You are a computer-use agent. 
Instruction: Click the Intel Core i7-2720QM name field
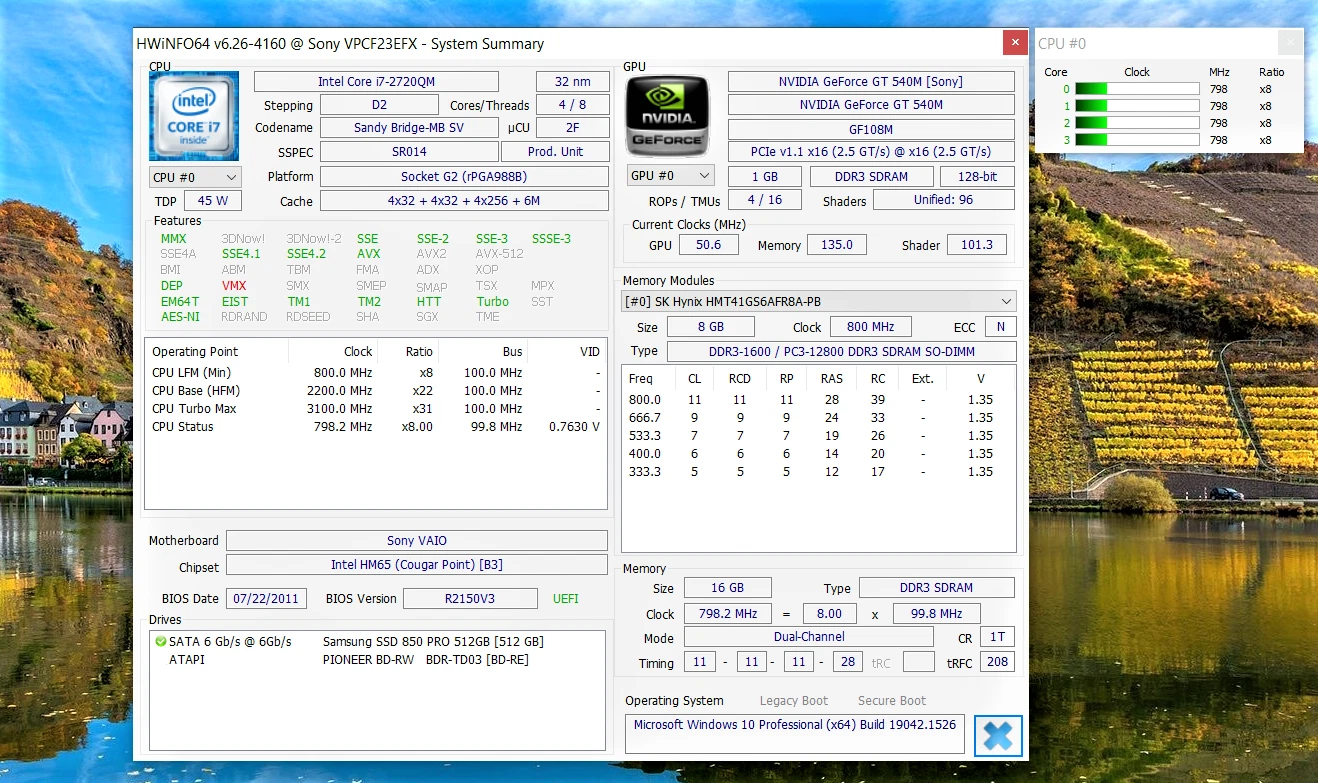point(376,82)
